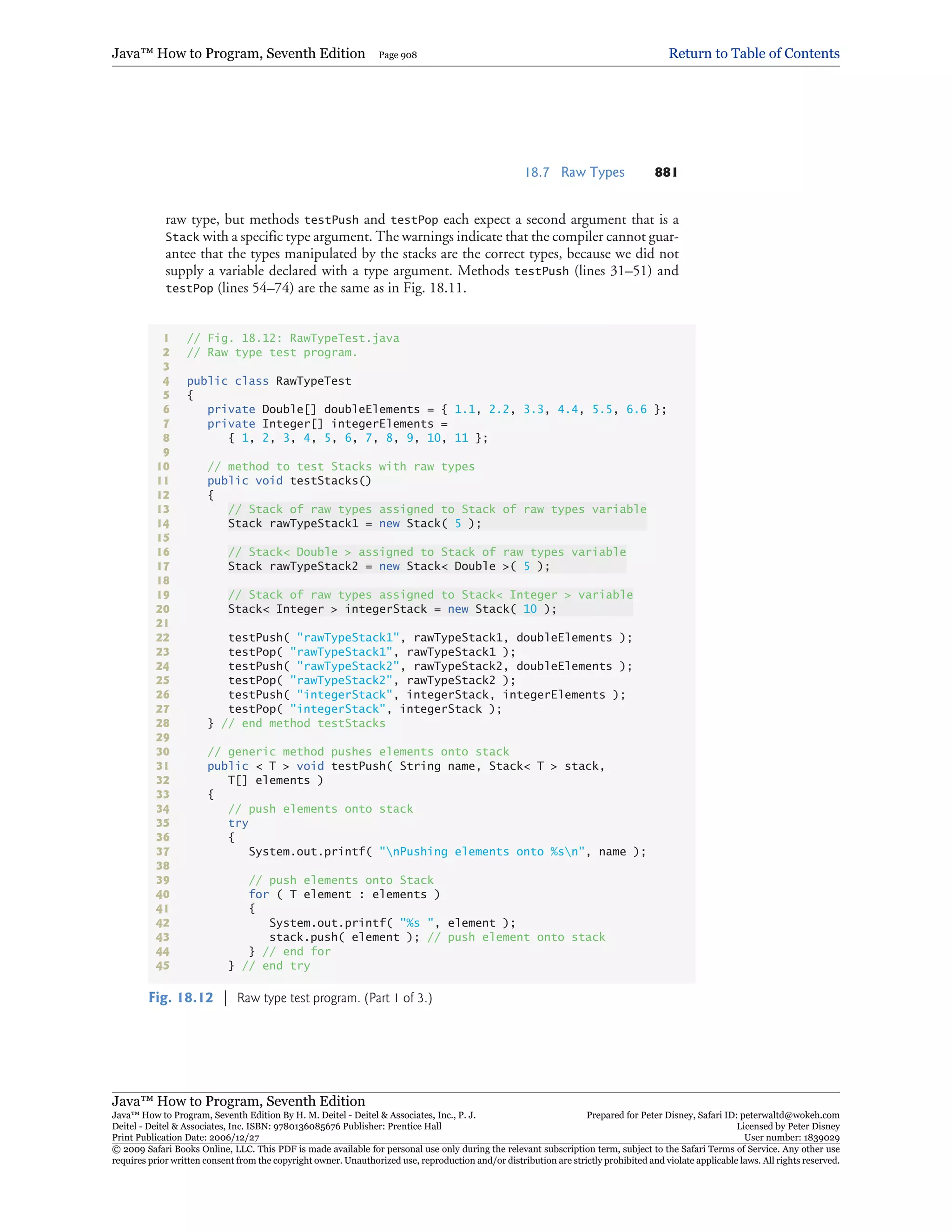Click the '// end method testStacks' comment
Viewport: 952px width, 1232px height.
pos(303,723)
